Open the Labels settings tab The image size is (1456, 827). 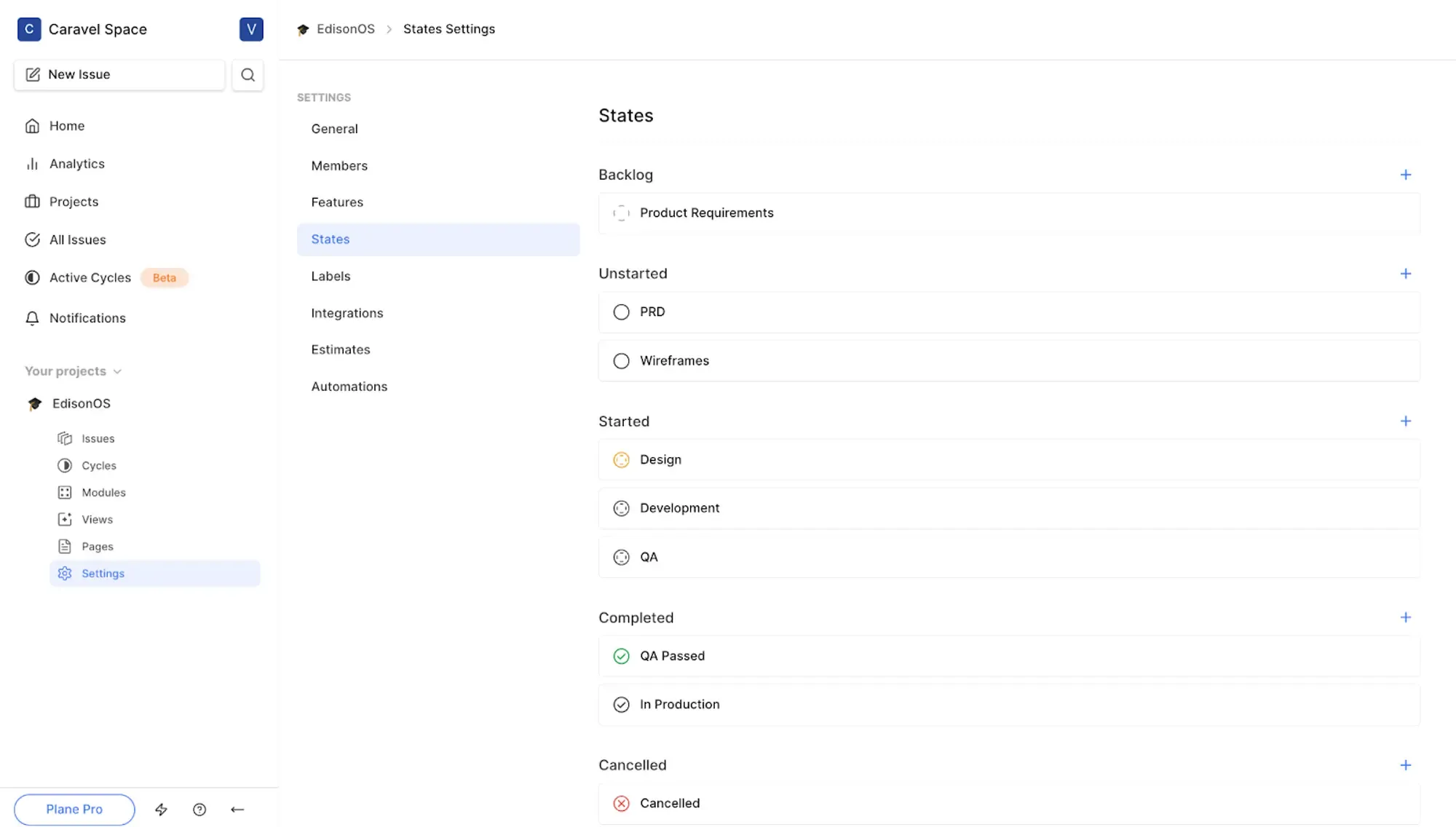pyautogui.click(x=331, y=277)
